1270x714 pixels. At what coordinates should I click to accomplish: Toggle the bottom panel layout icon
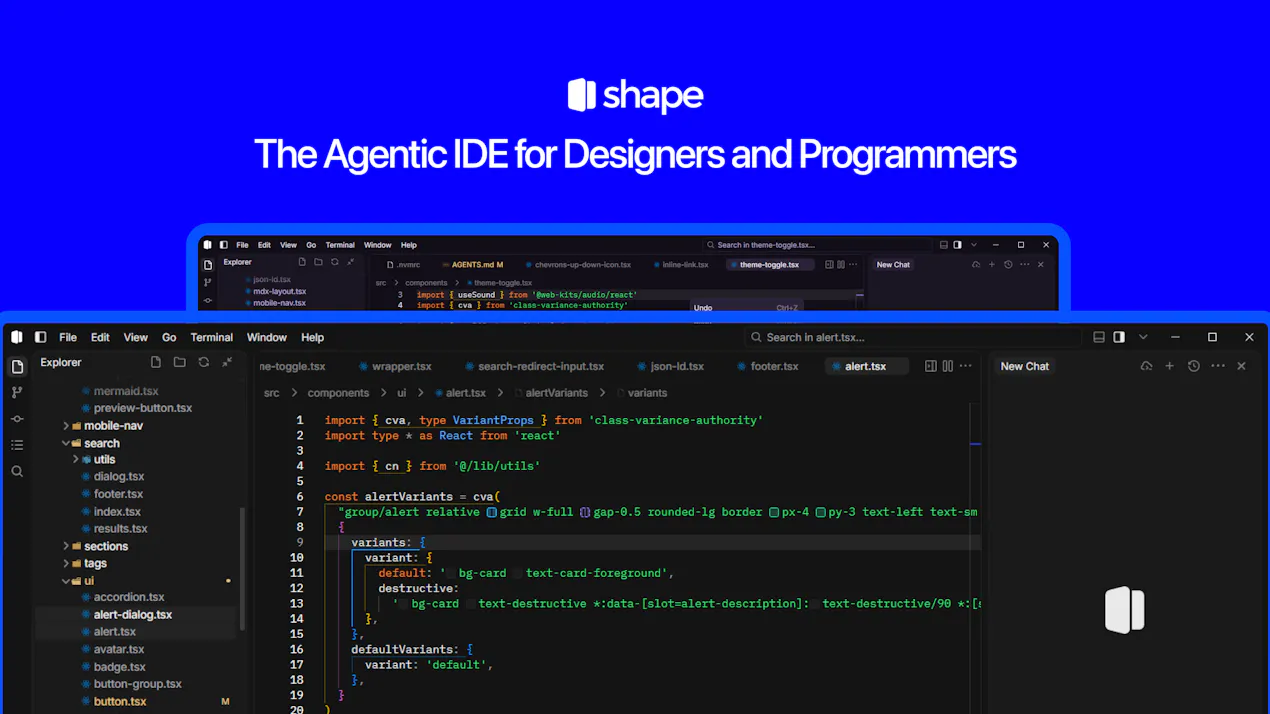[1099, 338]
